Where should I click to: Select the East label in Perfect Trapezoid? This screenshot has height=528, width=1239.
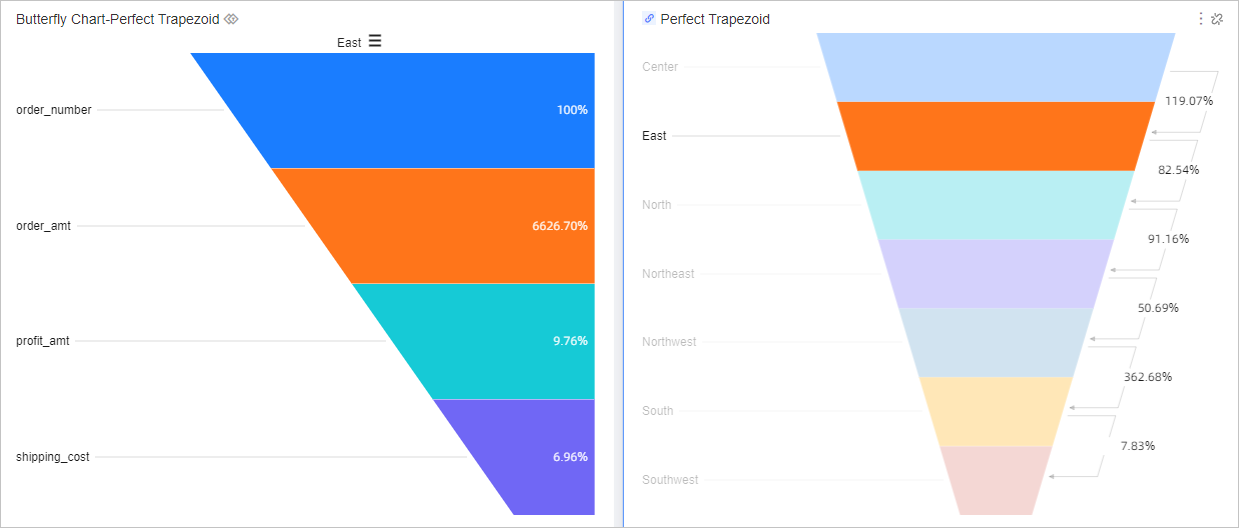[654, 136]
